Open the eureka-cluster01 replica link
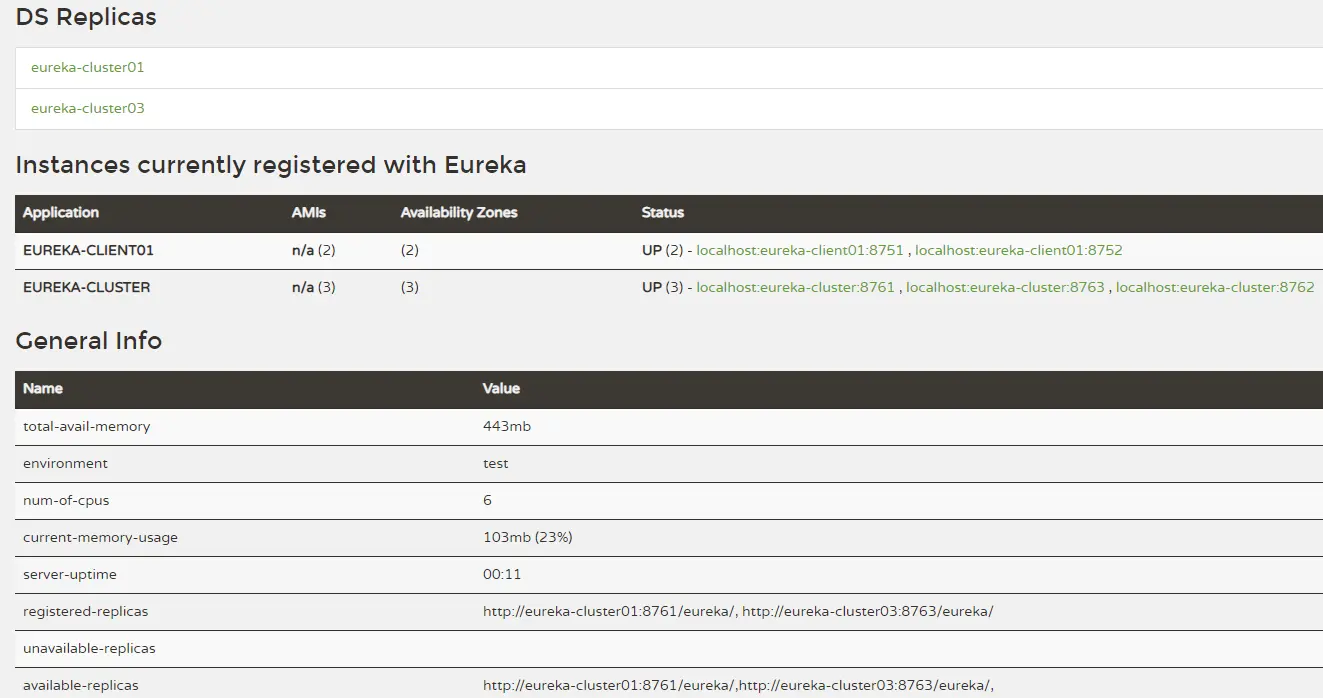 pos(88,67)
